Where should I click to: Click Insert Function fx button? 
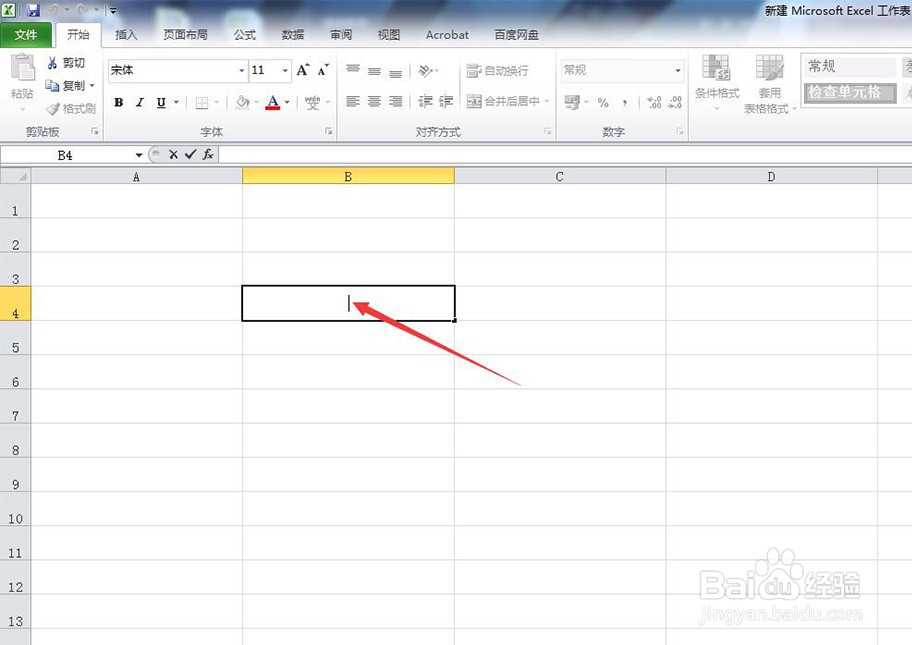point(208,155)
